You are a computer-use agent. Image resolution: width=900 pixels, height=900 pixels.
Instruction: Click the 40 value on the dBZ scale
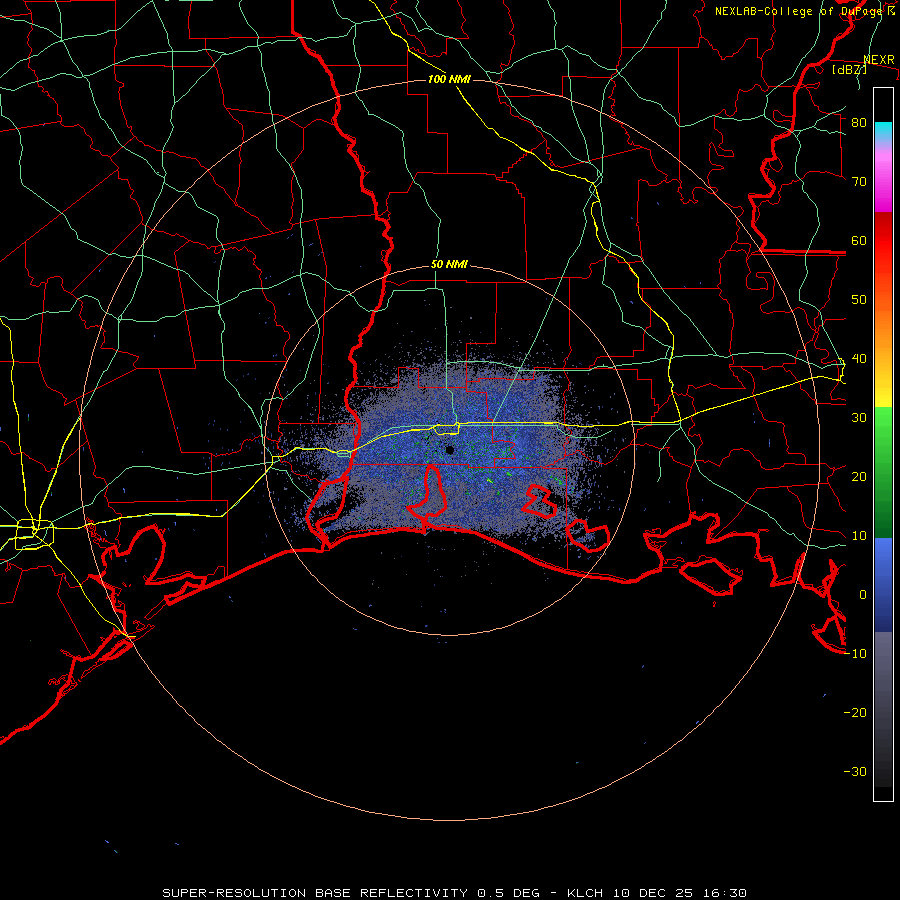(x=859, y=359)
